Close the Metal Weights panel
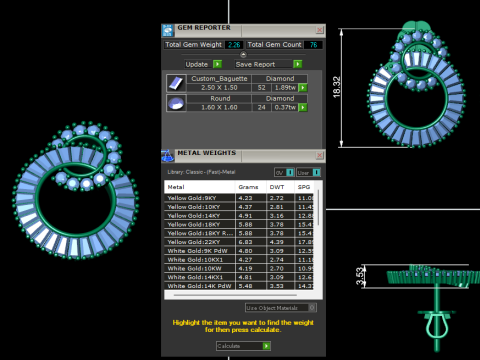 (x=319, y=155)
